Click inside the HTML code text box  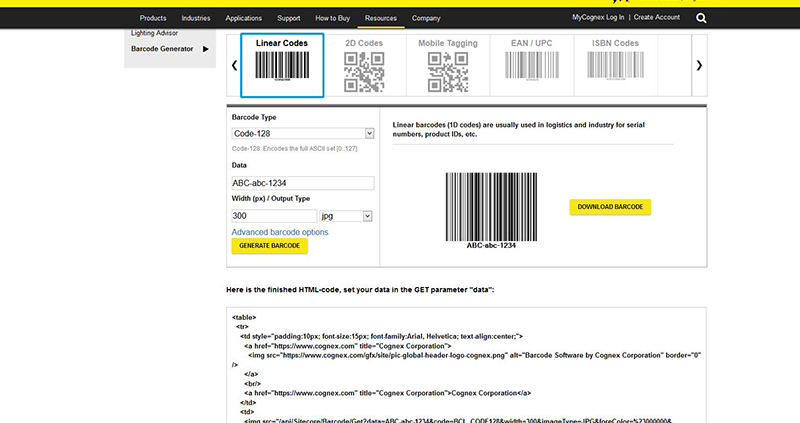(x=466, y=365)
